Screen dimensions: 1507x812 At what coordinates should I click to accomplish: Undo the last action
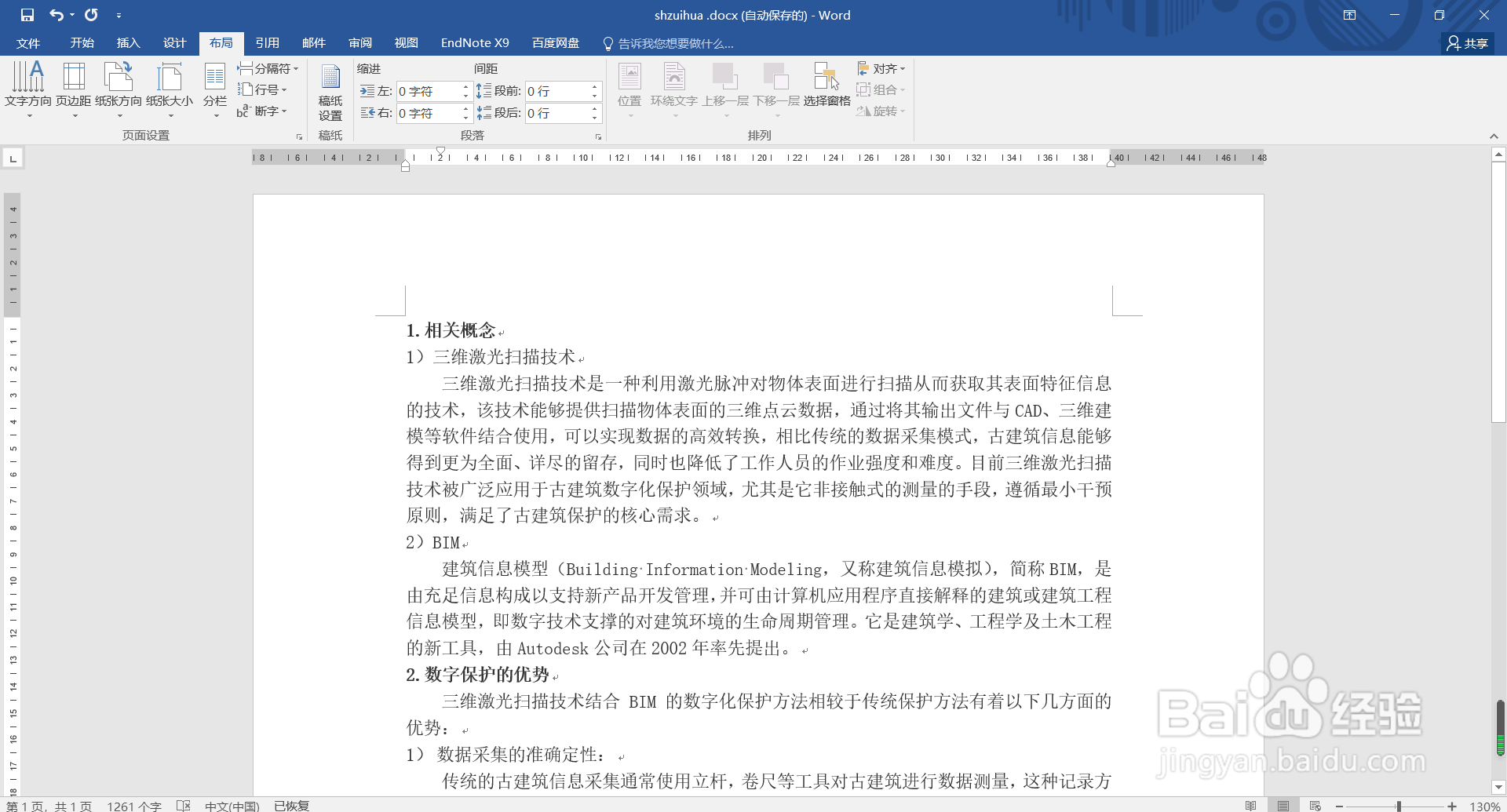coord(56,15)
